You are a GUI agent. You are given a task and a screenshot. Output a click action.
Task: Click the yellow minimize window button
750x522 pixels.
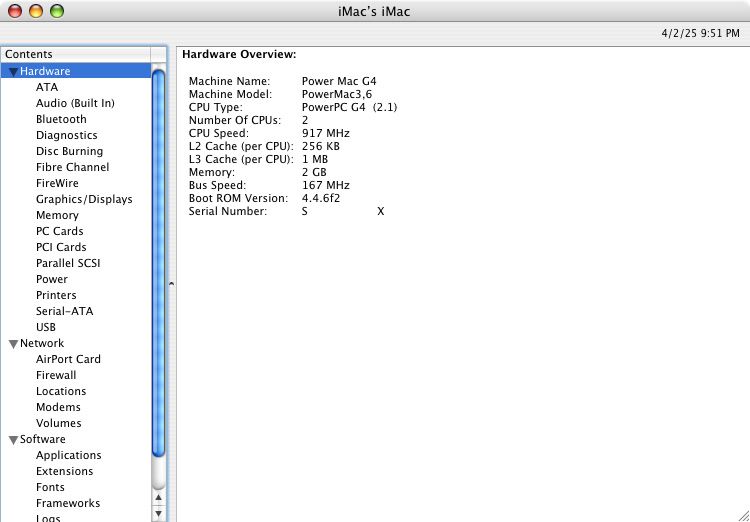[36, 11]
